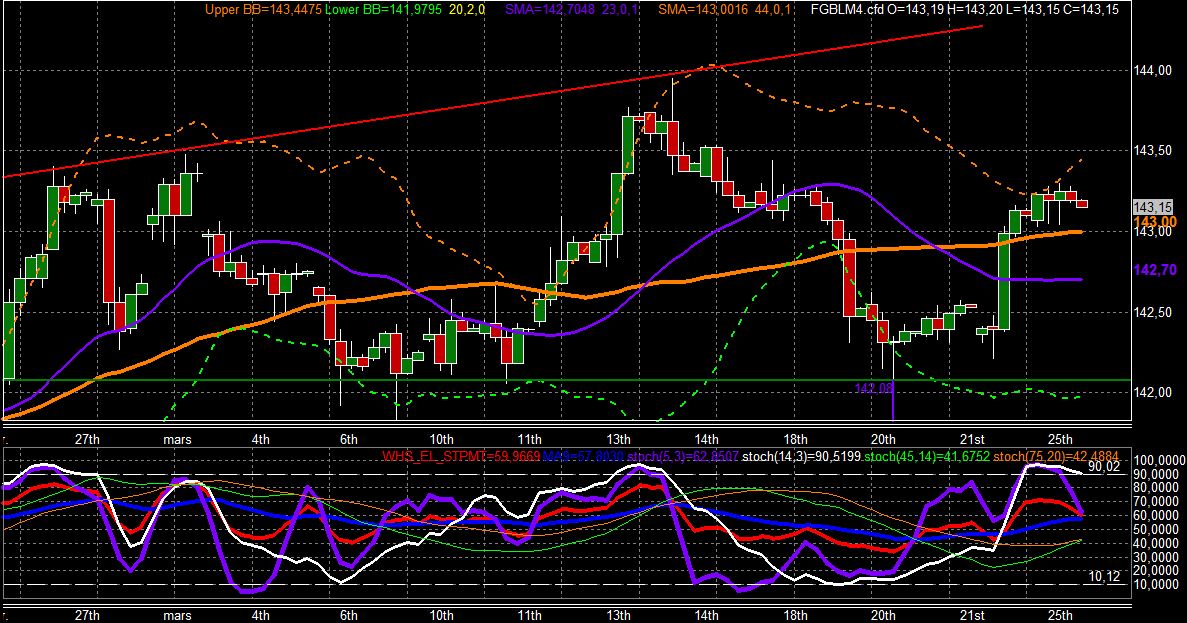The width and height of the screenshot is (1187, 623).
Task: Click the boxed current price '143,15' tag
Action: click(1153, 207)
